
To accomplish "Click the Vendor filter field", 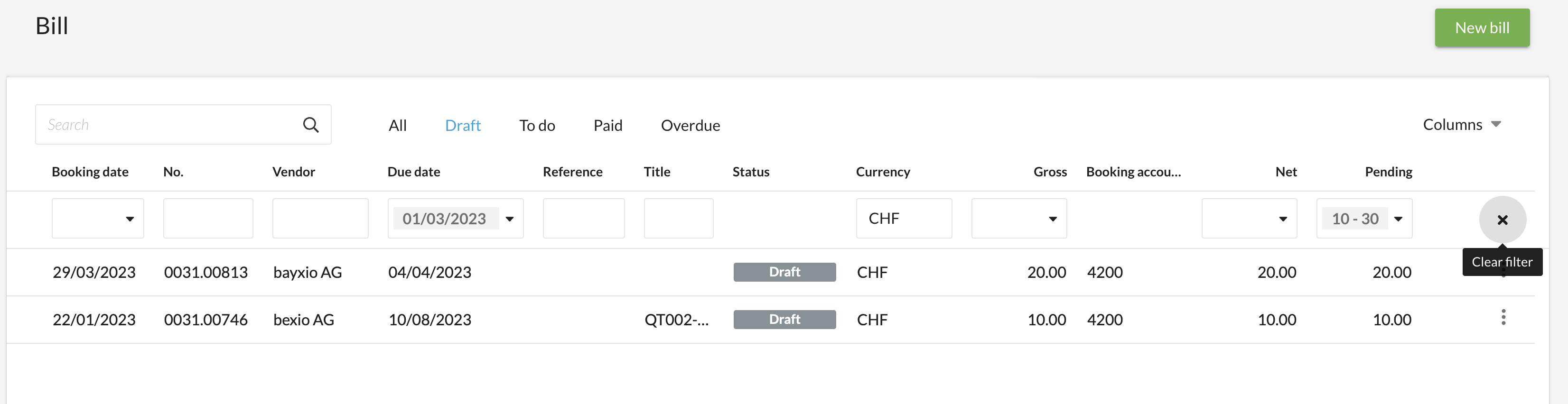I will click(x=320, y=219).
